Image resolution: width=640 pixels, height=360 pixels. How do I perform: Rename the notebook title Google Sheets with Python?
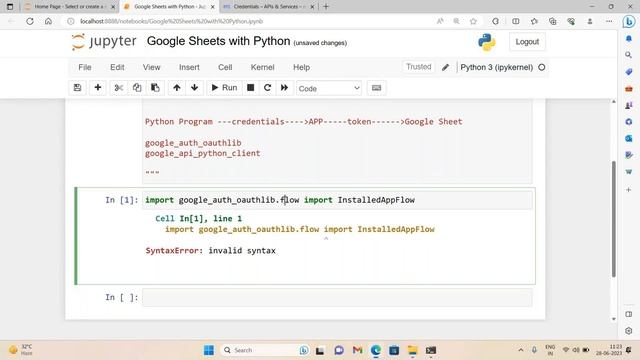pos(218,41)
